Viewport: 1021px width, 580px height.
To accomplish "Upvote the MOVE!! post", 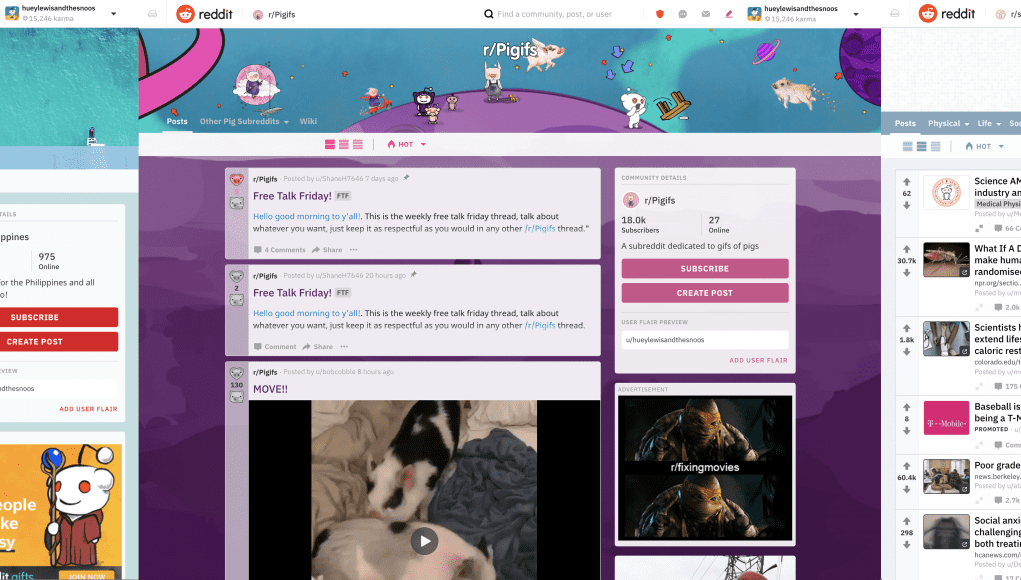I will pos(236,374).
